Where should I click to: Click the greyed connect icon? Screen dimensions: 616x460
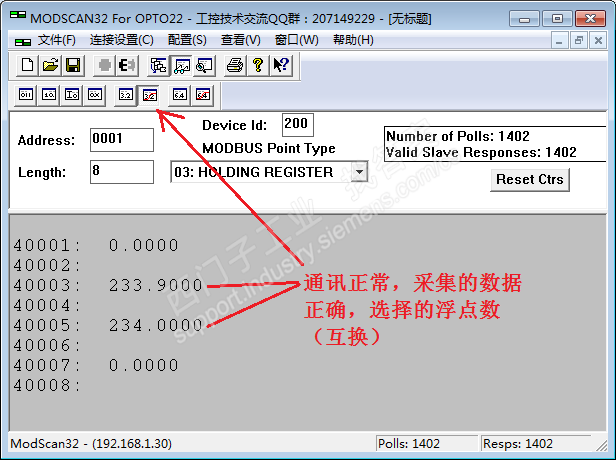tap(104, 65)
